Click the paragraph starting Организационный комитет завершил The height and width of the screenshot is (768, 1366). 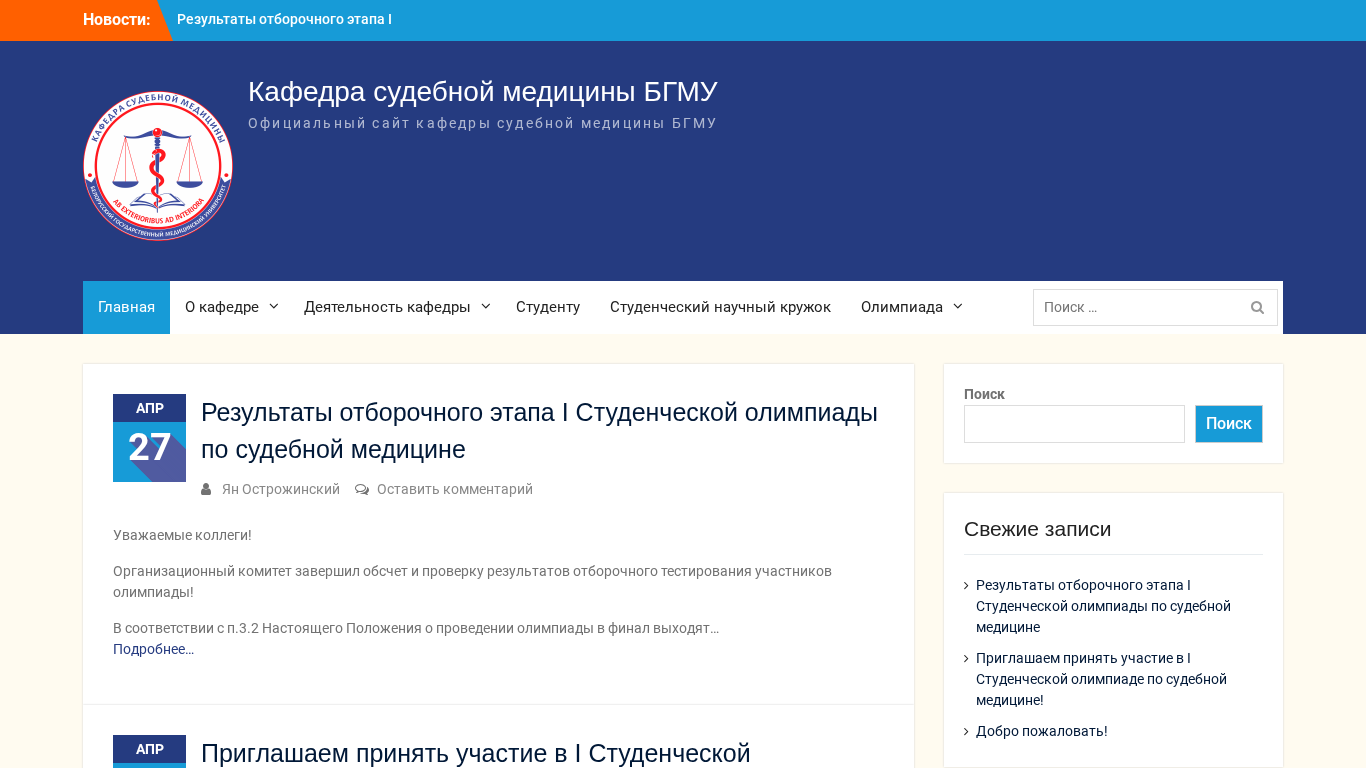pyautogui.click(x=472, y=582)
